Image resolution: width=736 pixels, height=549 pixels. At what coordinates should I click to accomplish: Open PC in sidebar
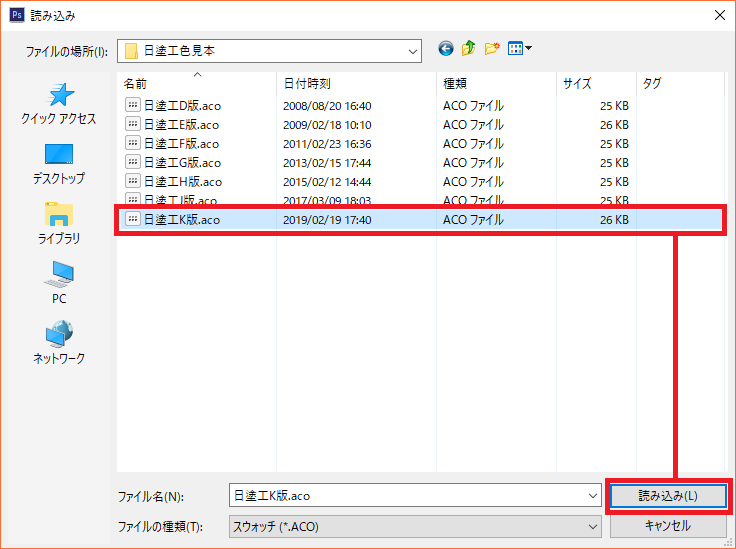59,283
